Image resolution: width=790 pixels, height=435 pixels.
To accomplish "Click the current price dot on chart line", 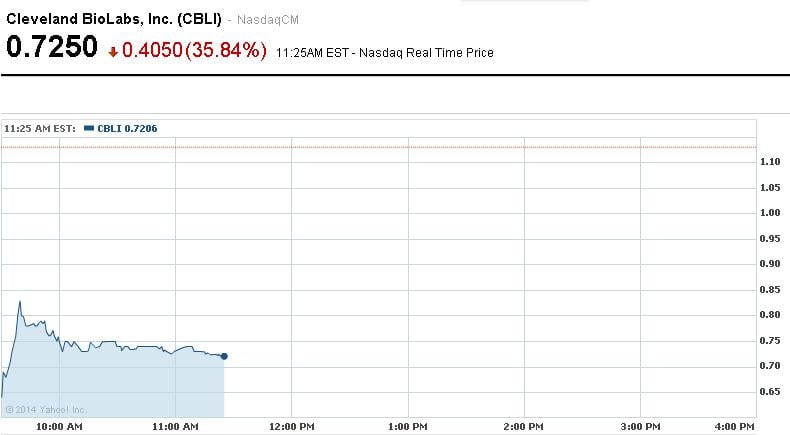I will (x=224, y=356).
